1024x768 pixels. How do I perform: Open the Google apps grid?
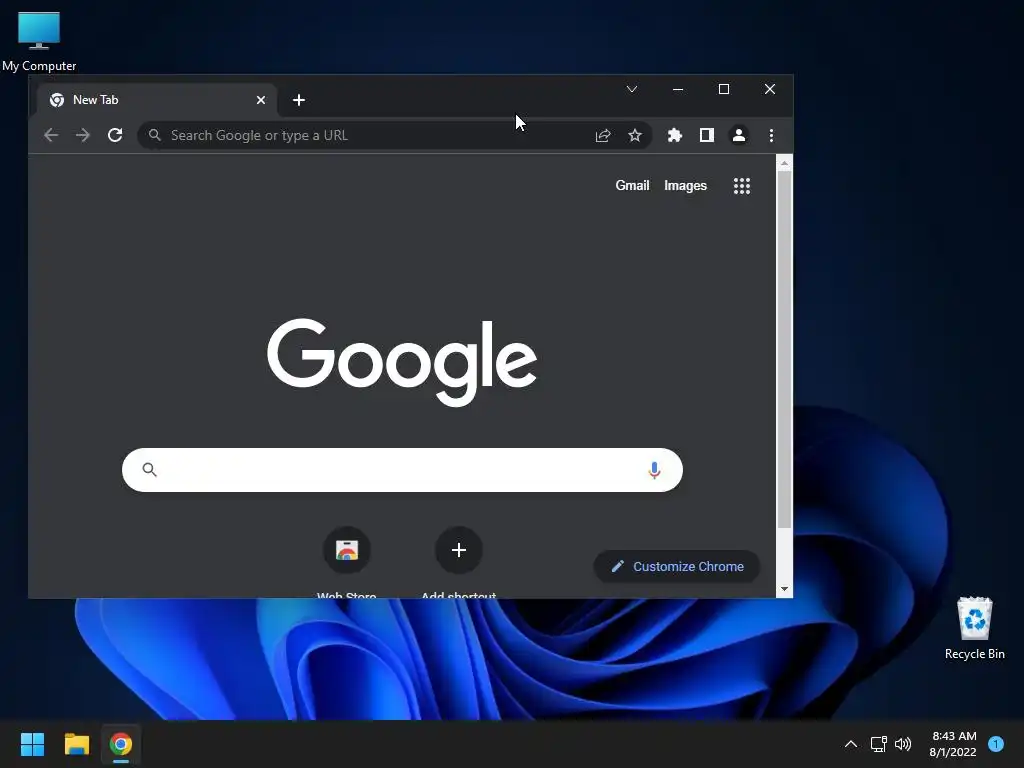(742, 186)
